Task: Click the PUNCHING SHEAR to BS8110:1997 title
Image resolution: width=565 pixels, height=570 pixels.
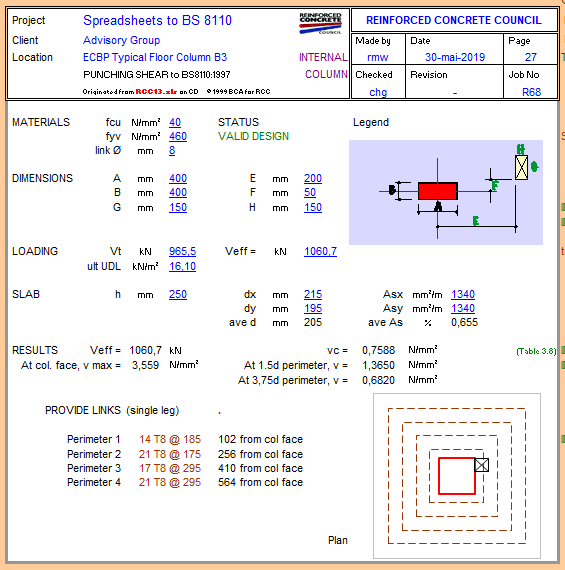Action: coord(157,75)
